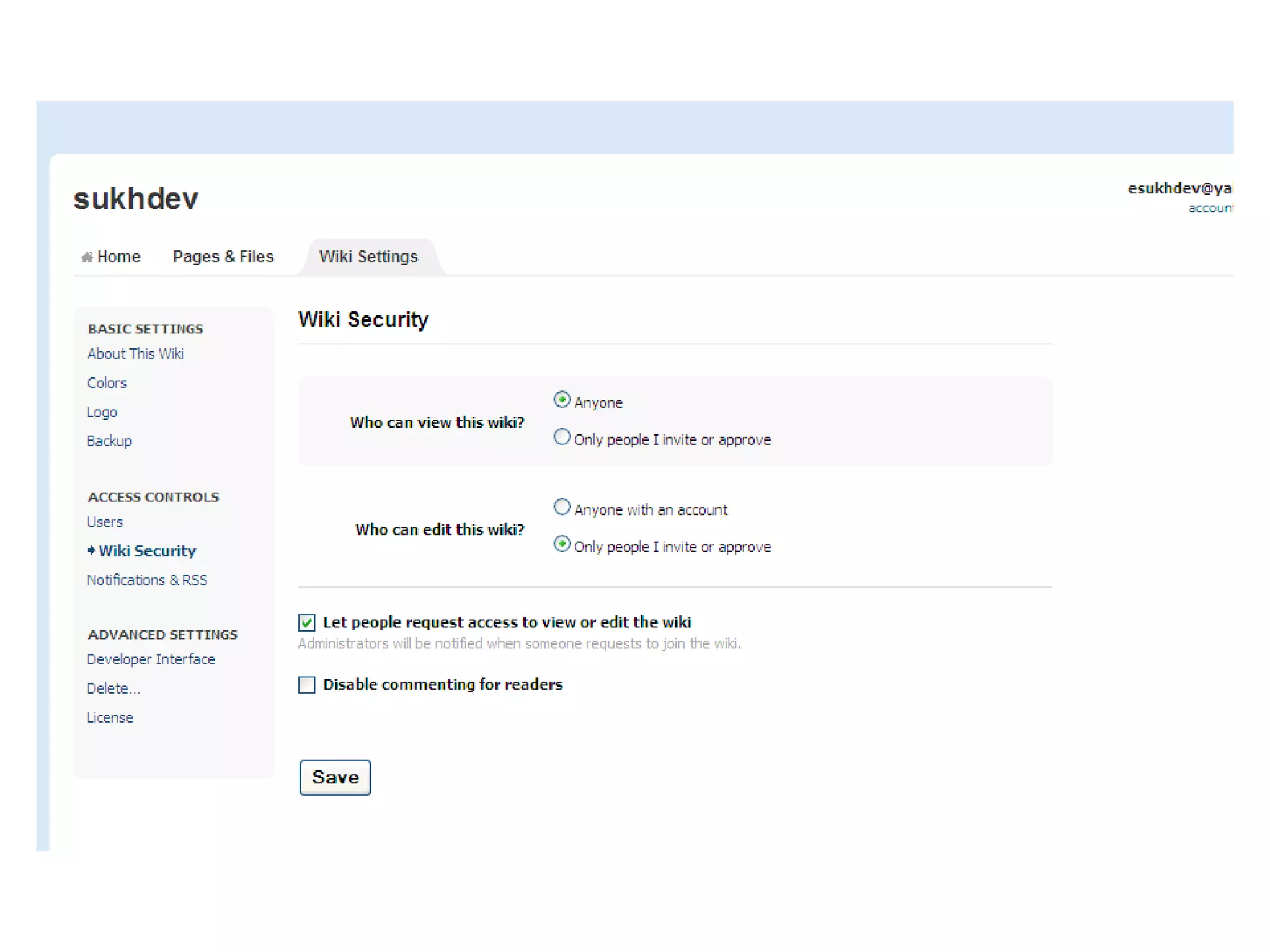Image resolution: width=1270 pixels, height=952 pixels.
Task: Click the Home house icon
Action: coord(87,257)
